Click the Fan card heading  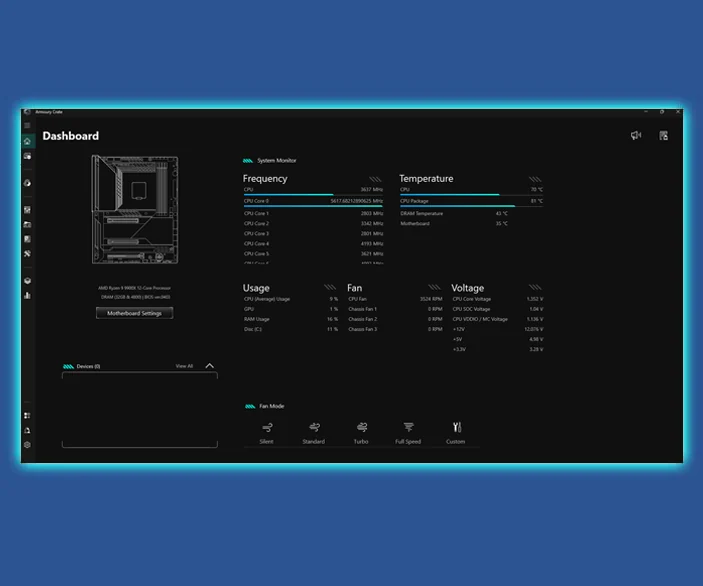(x=354, y=288)
